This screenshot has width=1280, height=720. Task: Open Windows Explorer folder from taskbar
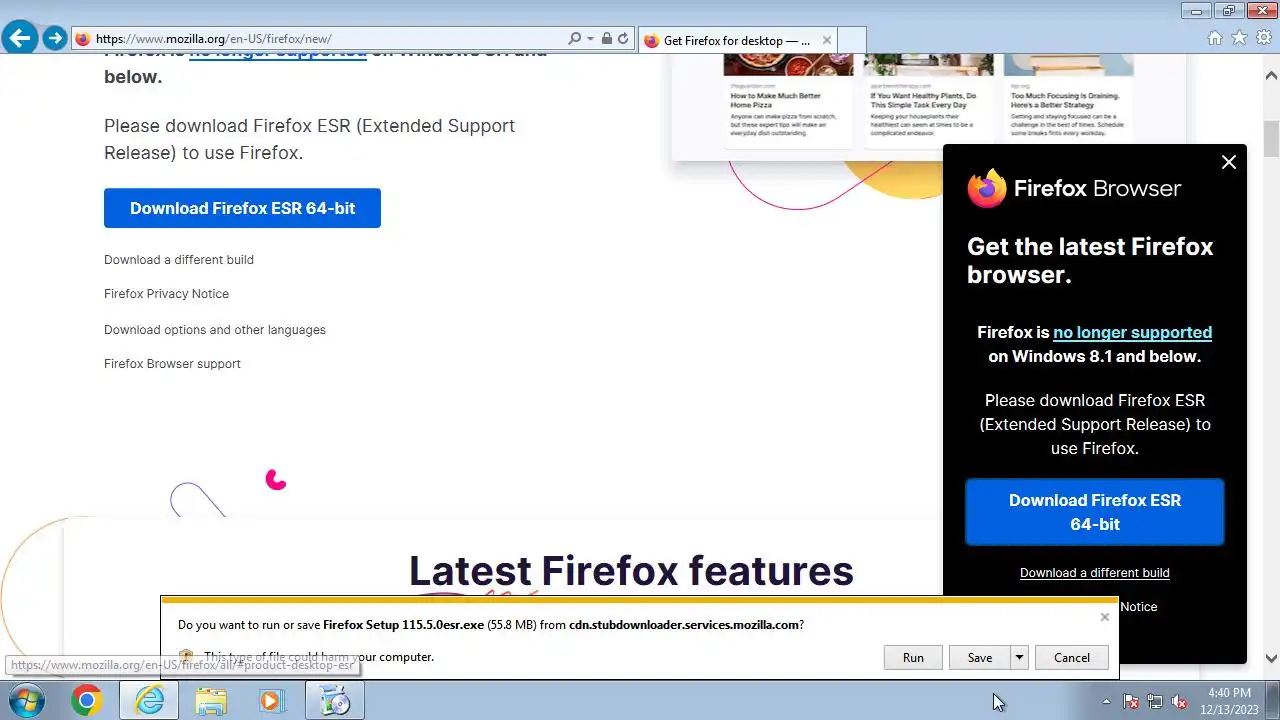coord(211,701)
